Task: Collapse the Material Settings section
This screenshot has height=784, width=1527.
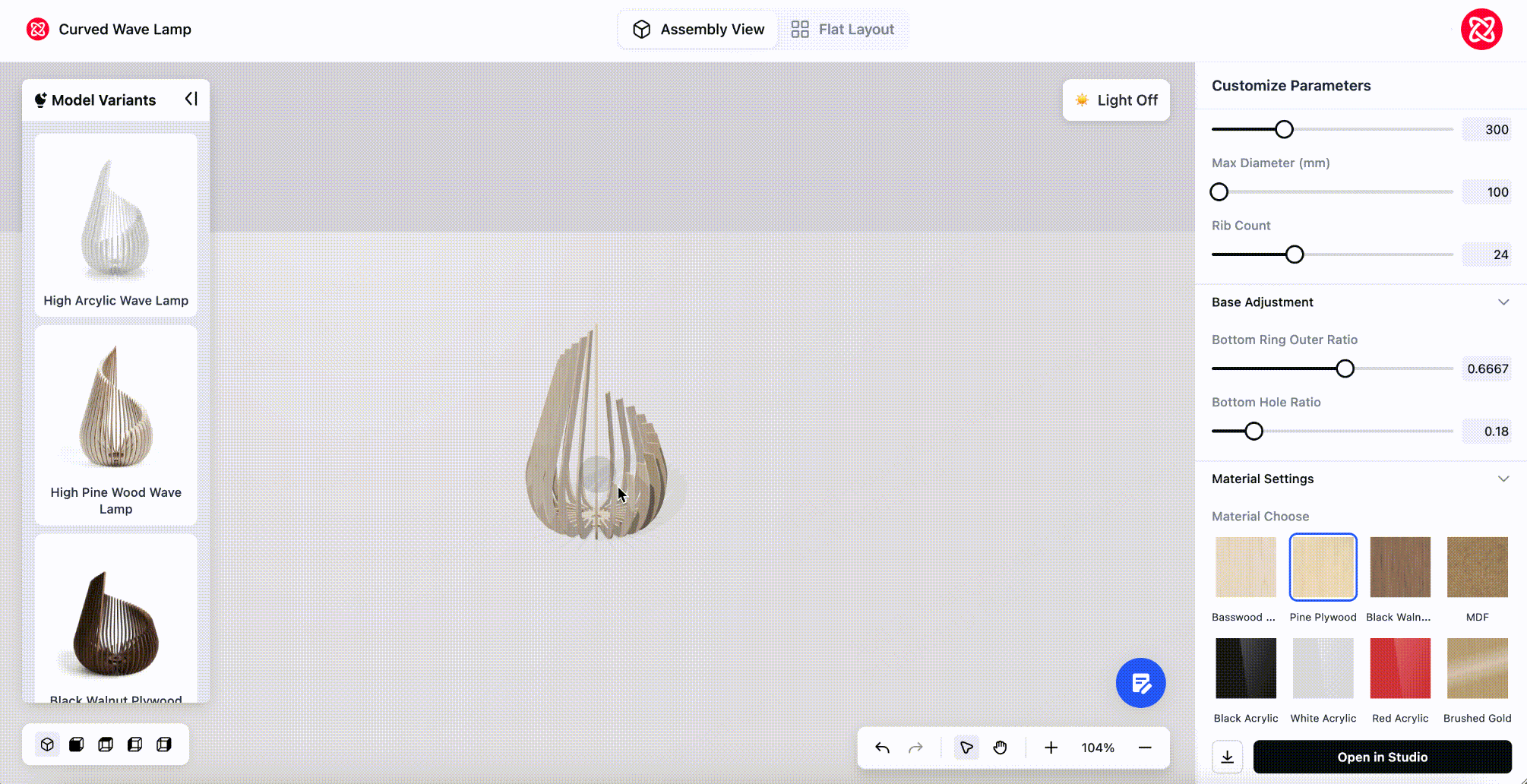Action: pyautogui.click(x=1503, y=479)
